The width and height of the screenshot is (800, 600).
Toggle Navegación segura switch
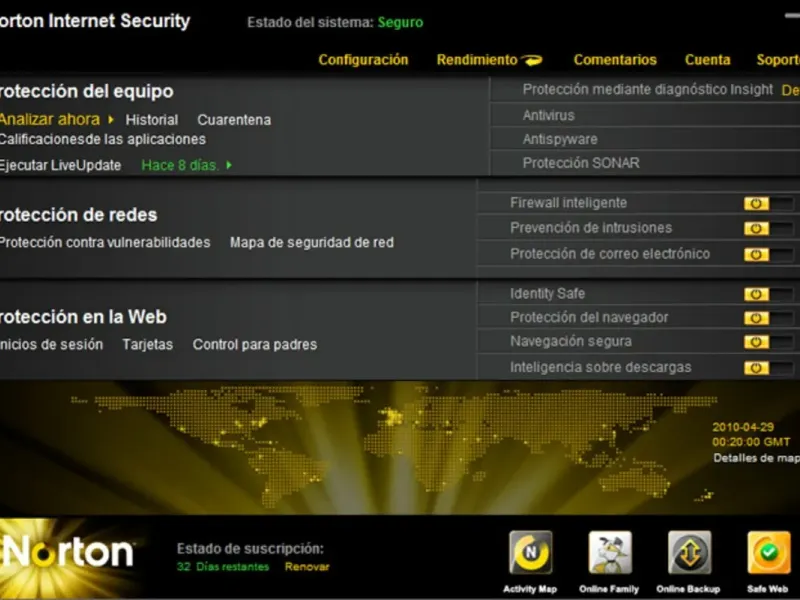(x=768, y=342)
